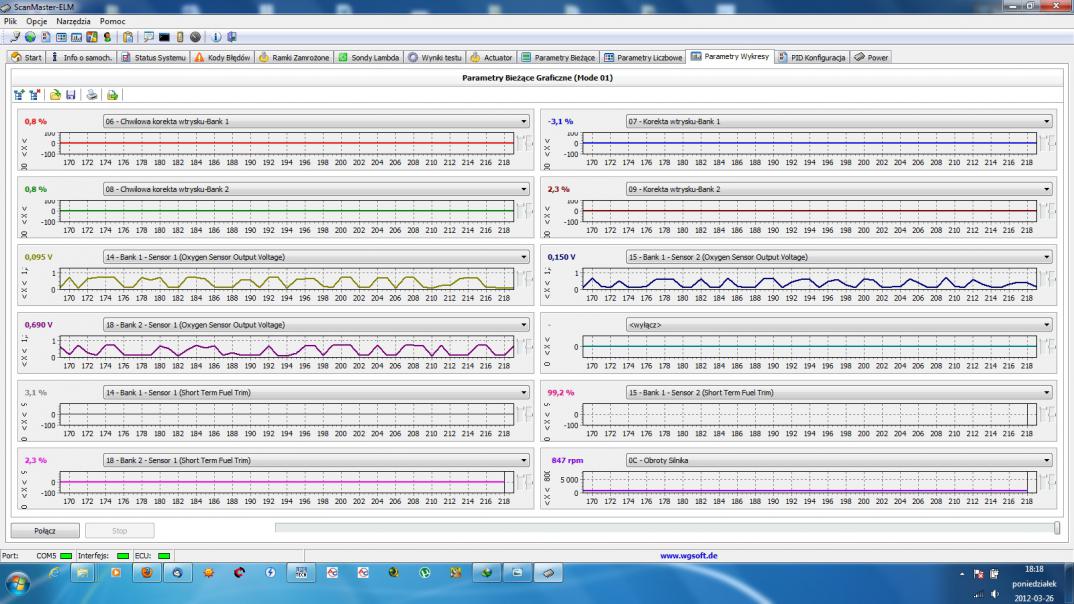Switch to the Parametry Liczbowe tab
Image resolution: width=1074 pixels, height=604 pixels.
click(x=643, y=58)
